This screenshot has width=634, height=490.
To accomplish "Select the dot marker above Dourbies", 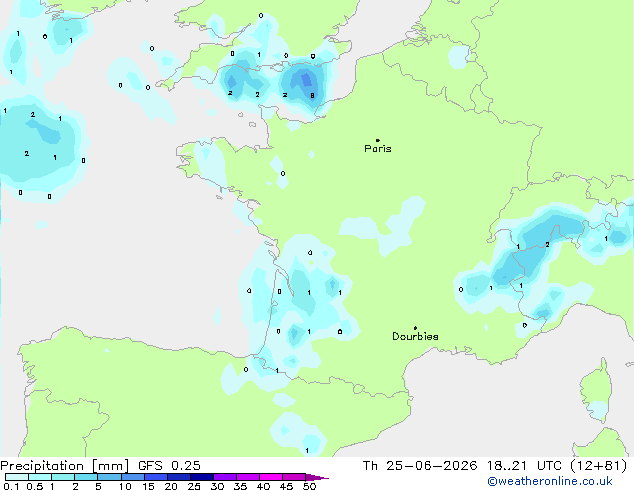I will tap(415, 328).
